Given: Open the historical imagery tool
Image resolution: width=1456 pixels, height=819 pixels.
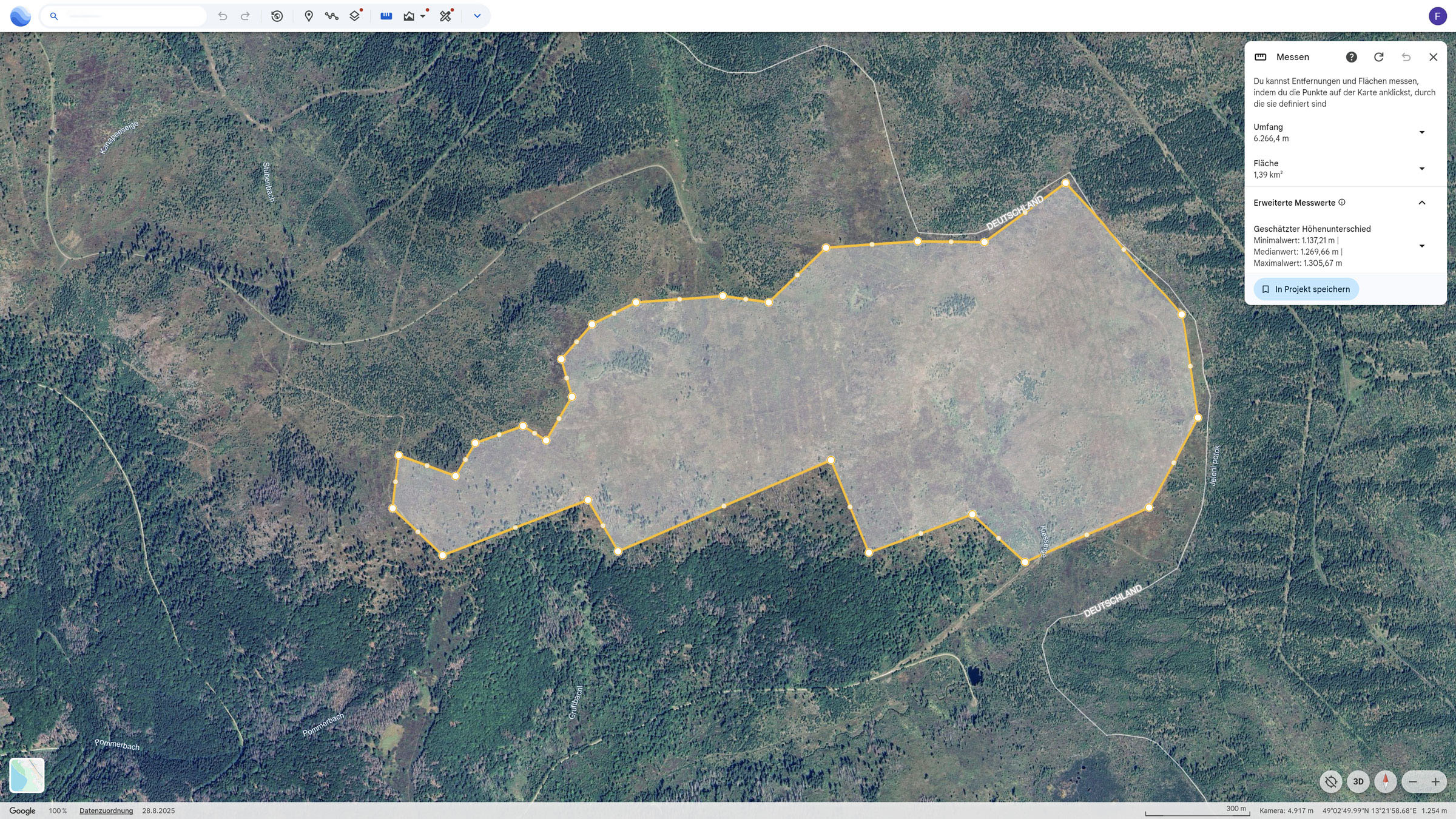Looking at the screenshot, I should coord(277,16).
